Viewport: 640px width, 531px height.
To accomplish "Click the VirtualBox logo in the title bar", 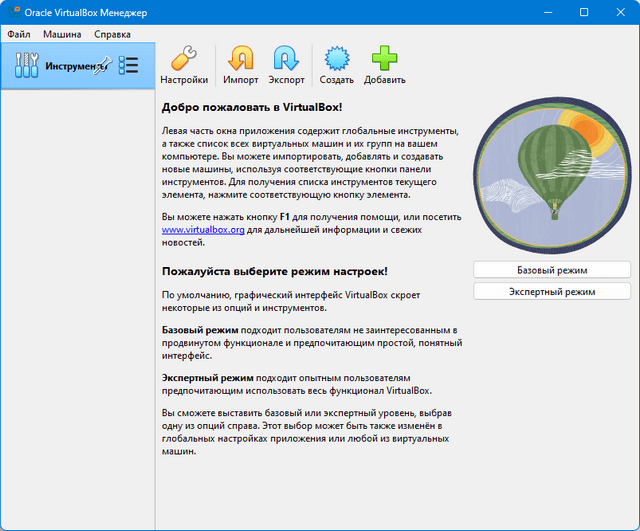I will [12, 12].
